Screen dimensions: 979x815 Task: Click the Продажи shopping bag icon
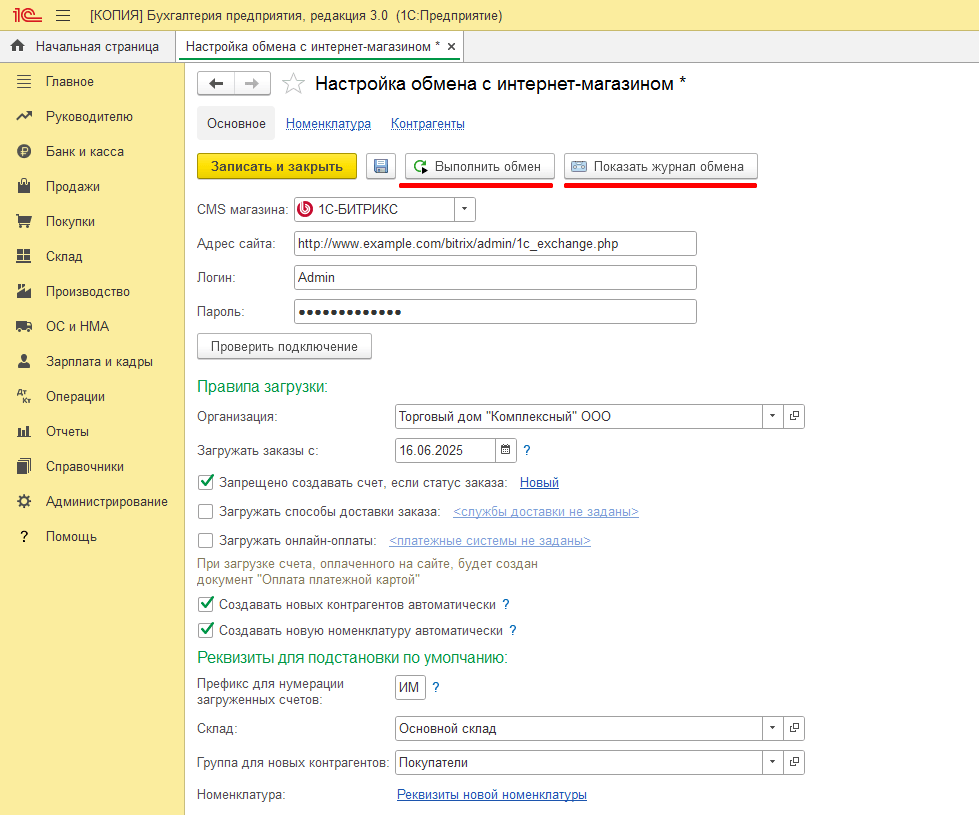click(24, 186)
